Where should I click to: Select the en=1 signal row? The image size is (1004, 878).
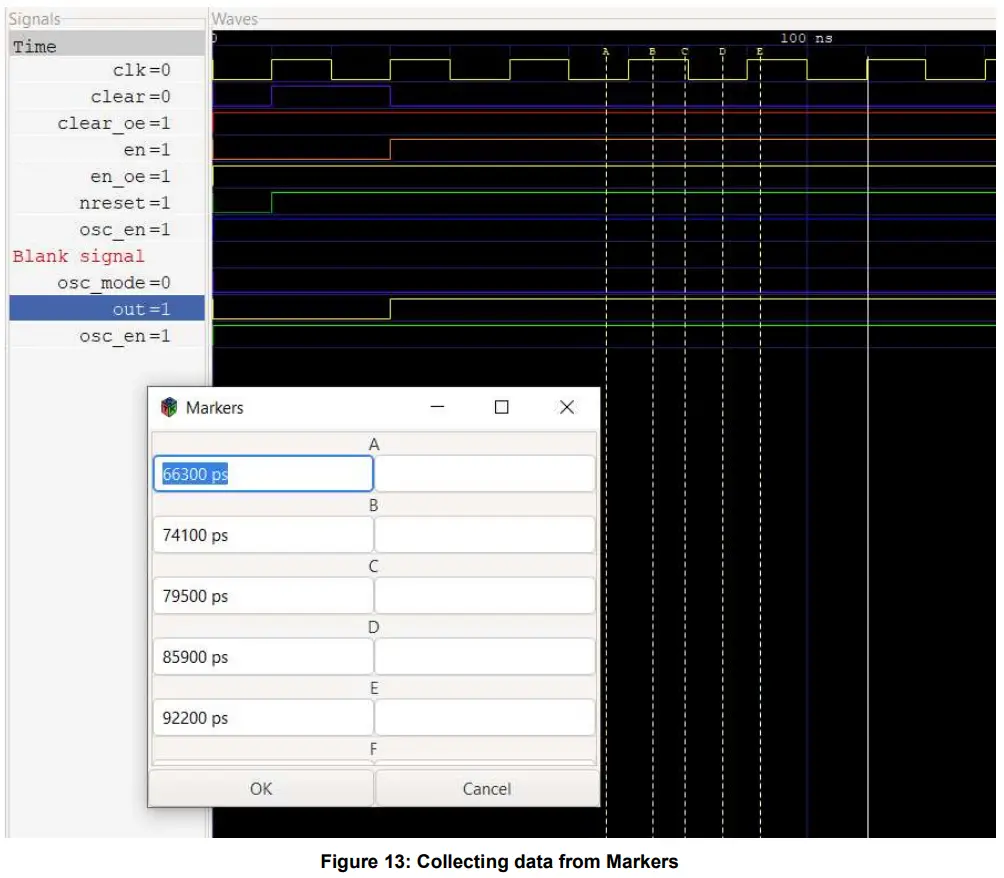(107, 150)
